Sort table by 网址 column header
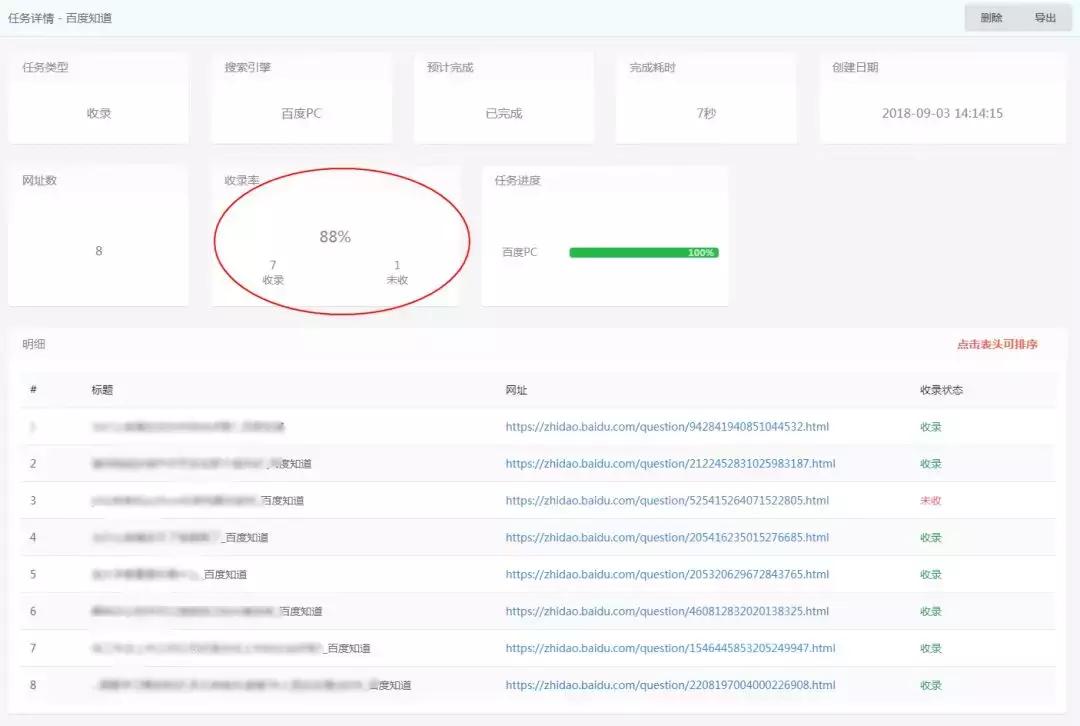The width and height of the screenshot is (1080, 726). pos(517,390)
